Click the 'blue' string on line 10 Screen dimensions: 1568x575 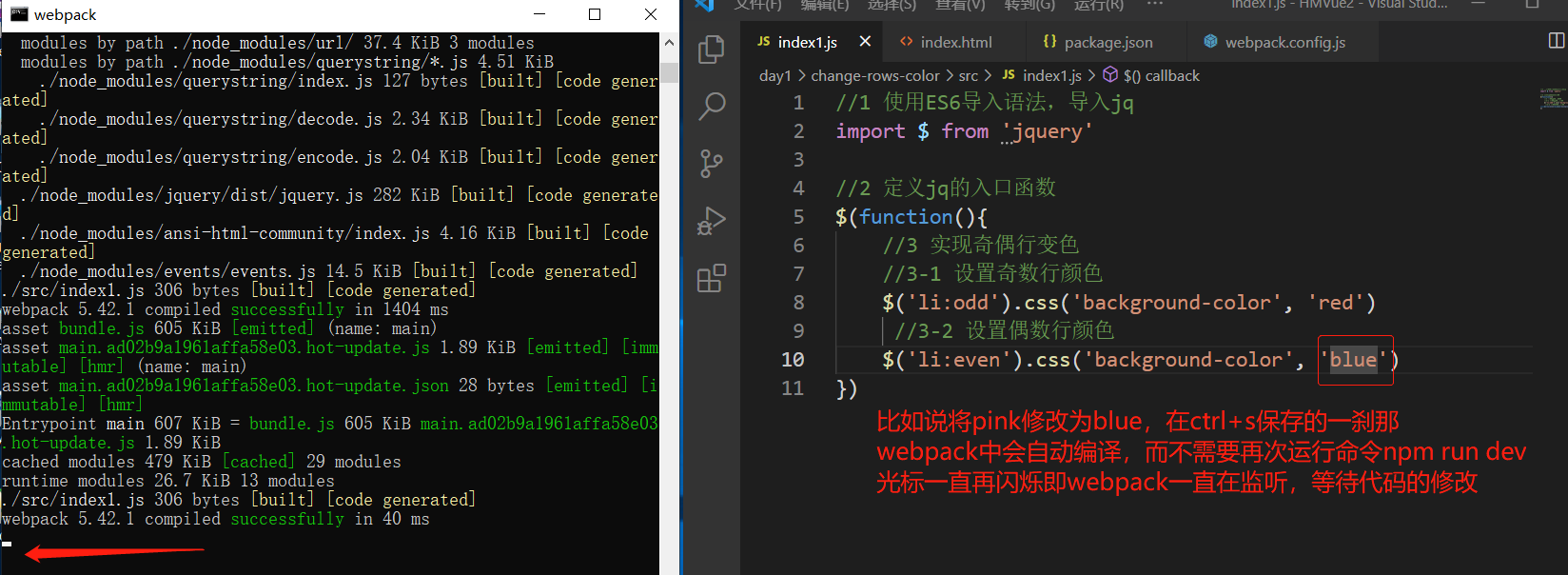pyautogui.click(x=1353, y=360)
